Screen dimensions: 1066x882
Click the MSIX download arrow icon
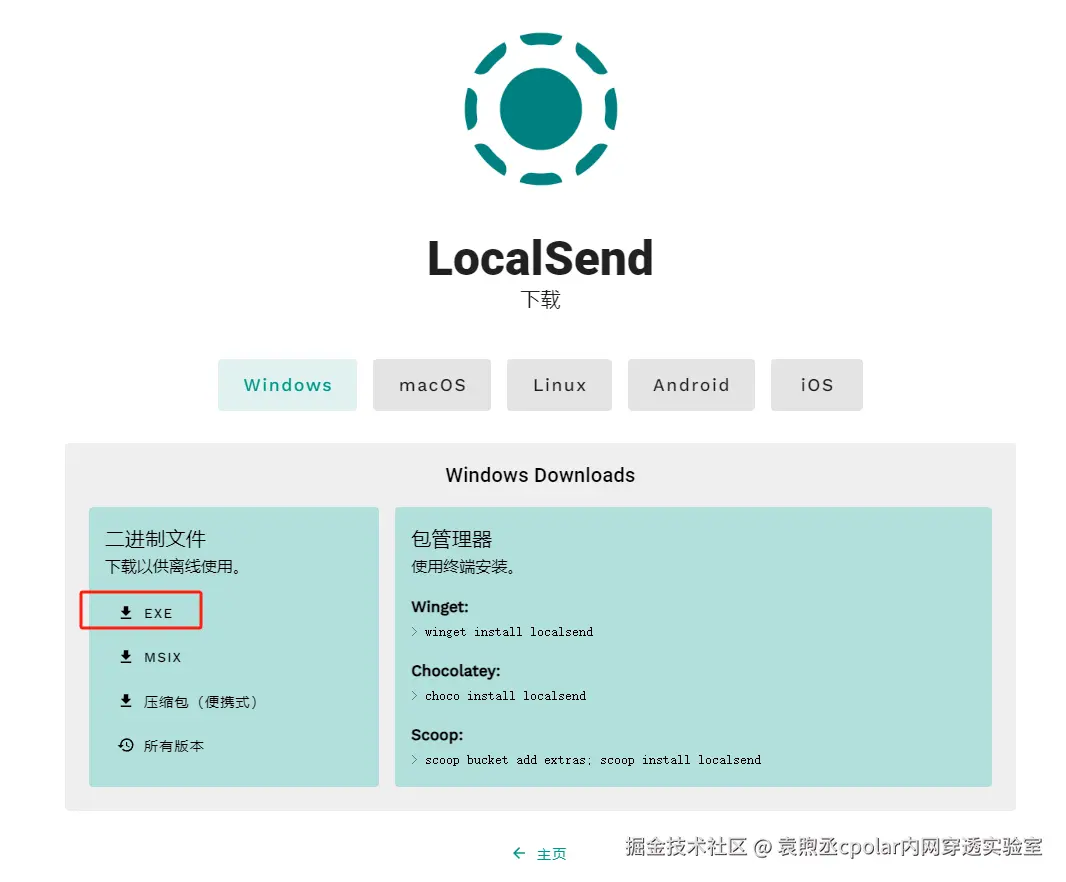point(126,657)
